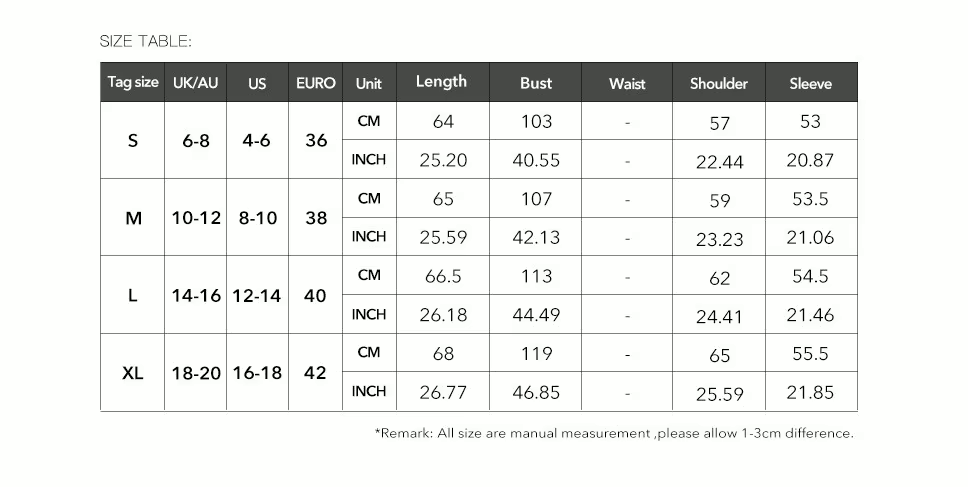Click the 12-14 US size cell

coord(257,296)
